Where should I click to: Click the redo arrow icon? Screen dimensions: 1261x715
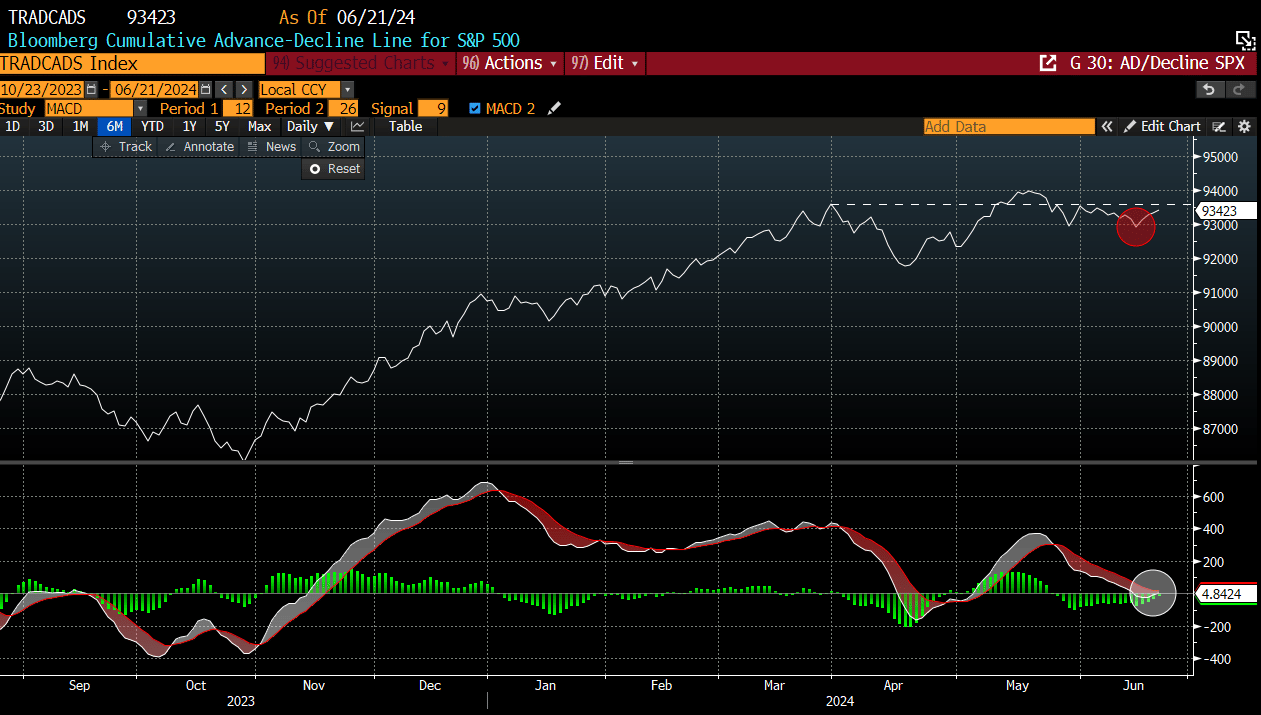1239,90
